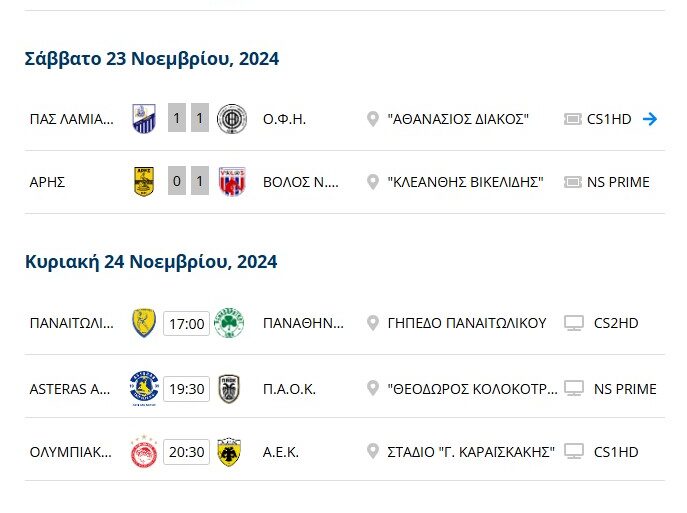Viewport: 687px width, 513px height.
Task: Click the 0-1 score of Aris match
Action: (x=188, y=182)
